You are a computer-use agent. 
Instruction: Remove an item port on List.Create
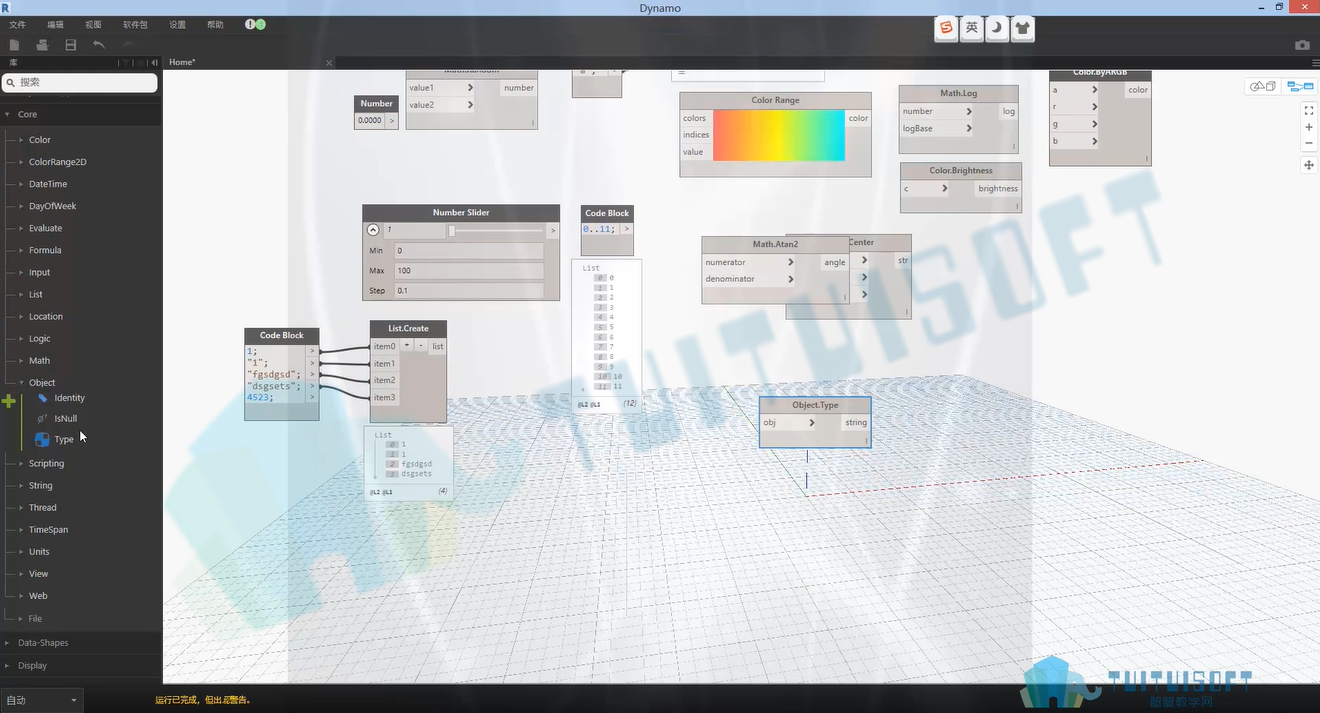pos(421,346)
